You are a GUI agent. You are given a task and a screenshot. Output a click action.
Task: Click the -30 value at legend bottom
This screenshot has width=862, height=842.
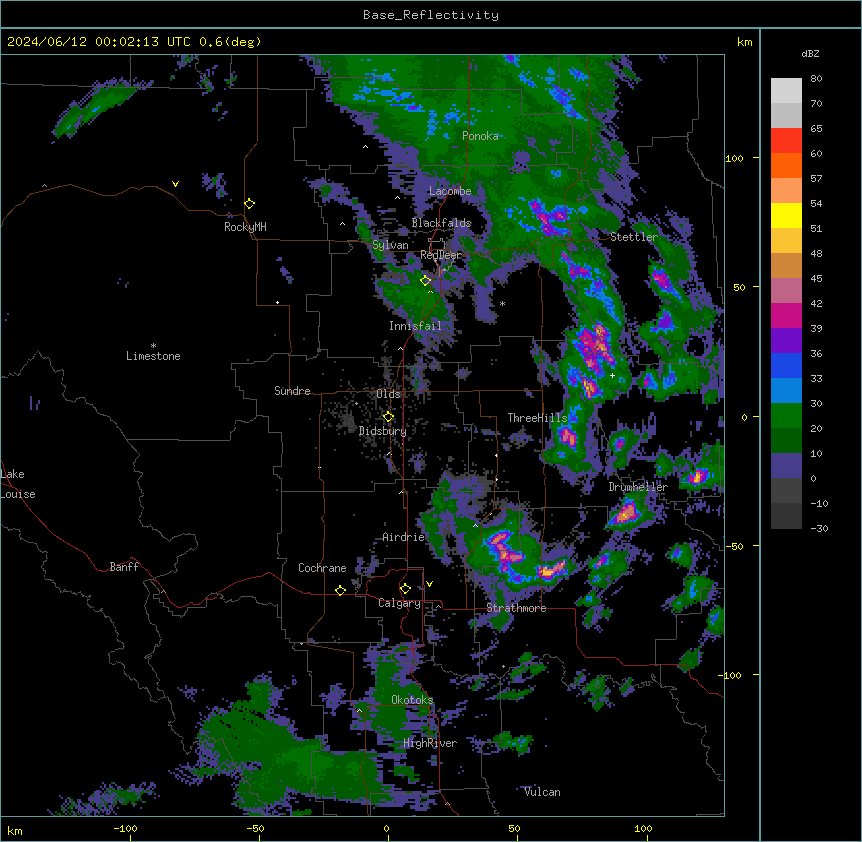(x=819, y=528)
